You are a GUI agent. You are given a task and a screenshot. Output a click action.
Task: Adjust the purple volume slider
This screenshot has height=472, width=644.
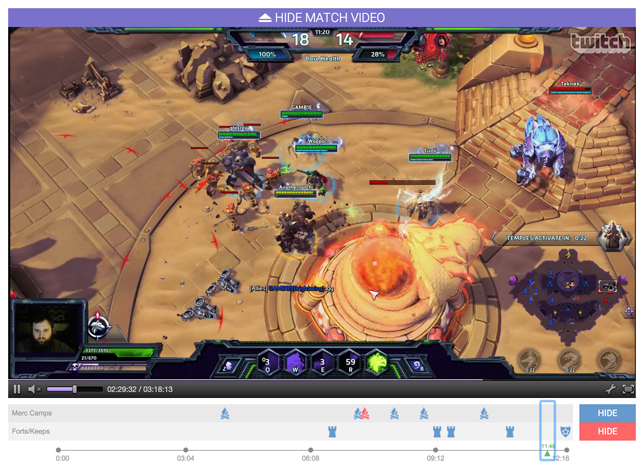(x=73, y=389)
